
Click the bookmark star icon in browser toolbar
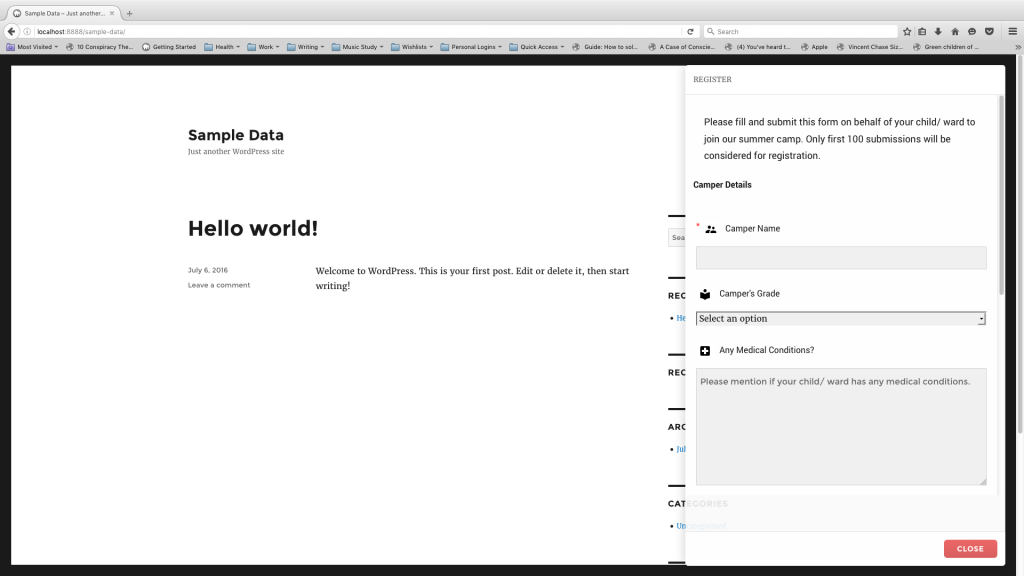(907, 31)
